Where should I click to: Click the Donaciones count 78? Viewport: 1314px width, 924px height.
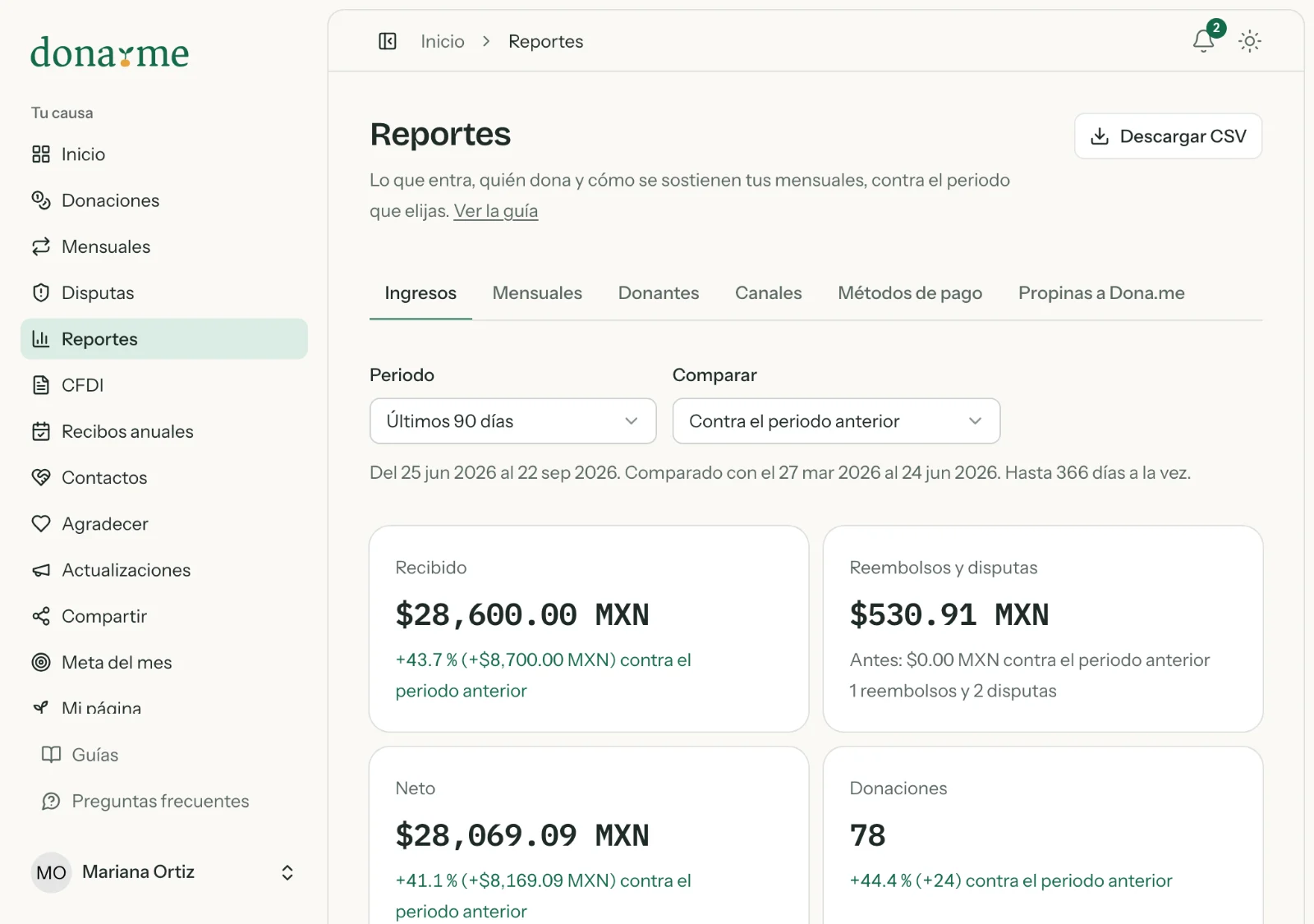tap(867, 835)
